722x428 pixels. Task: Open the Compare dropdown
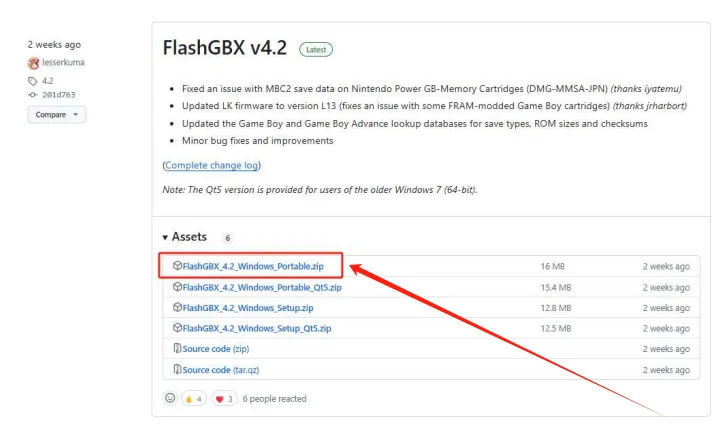56,115
